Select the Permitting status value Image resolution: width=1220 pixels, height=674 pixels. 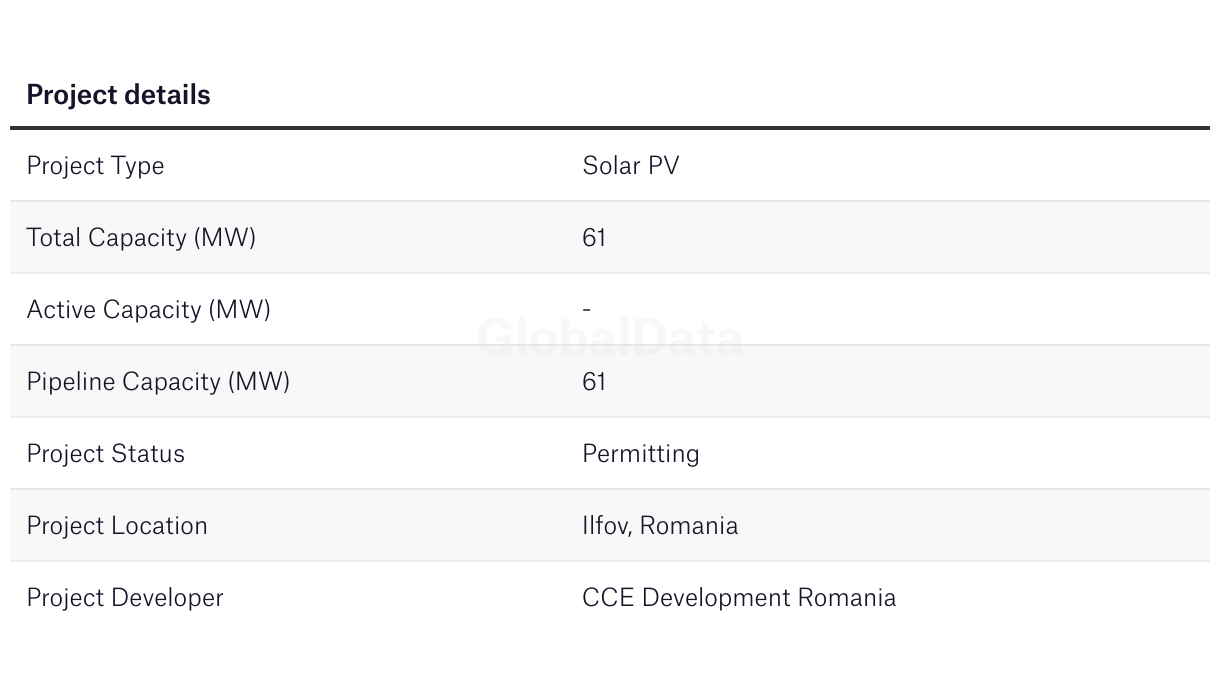point(640,454)
